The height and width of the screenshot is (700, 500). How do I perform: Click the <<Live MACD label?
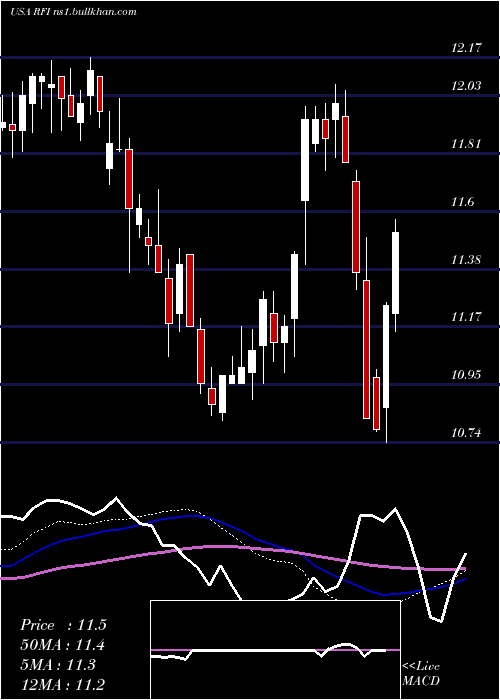click(421, 673)
